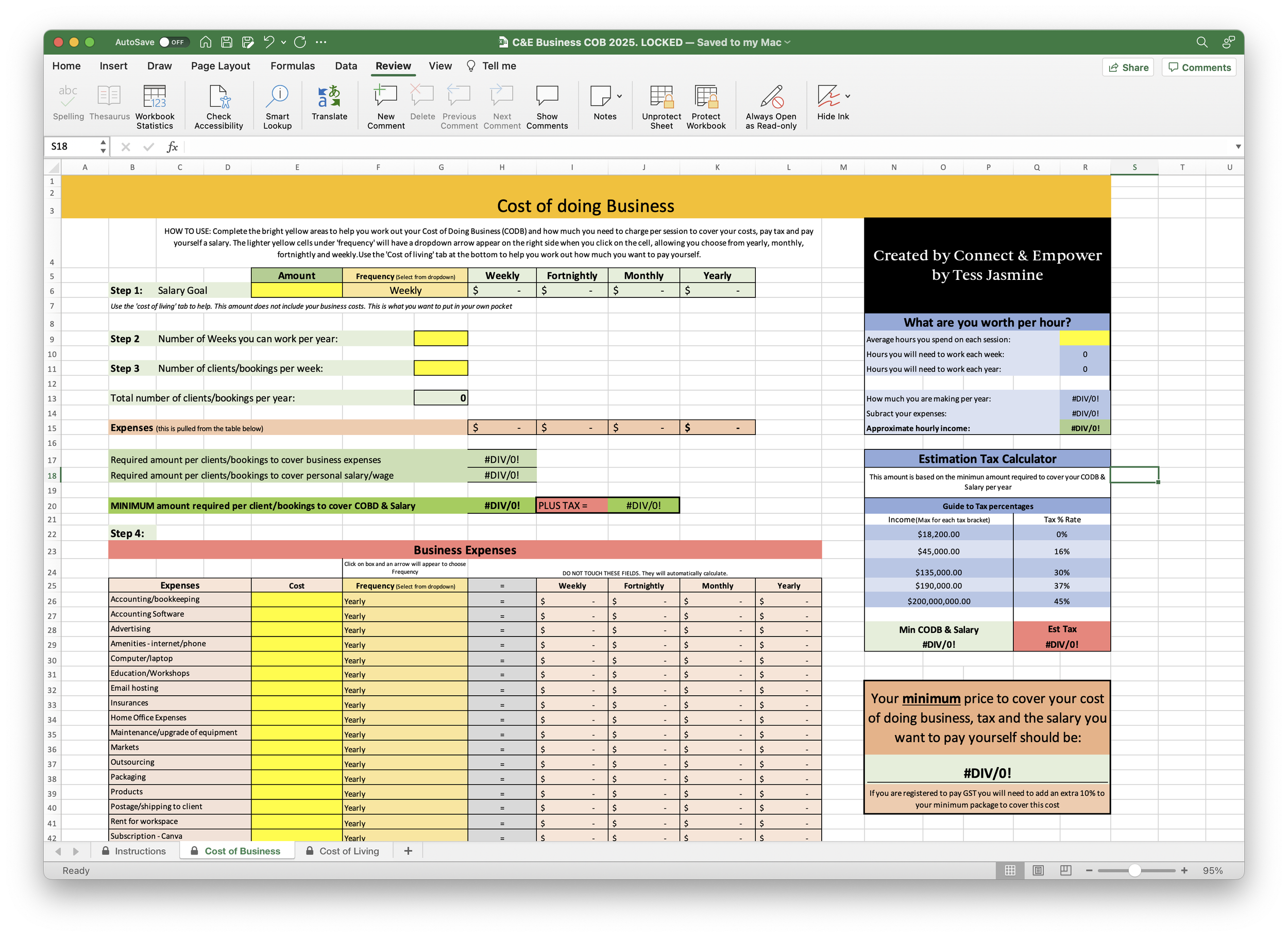Viewport: 1288px width, 937px height.
Task: Click the Translate tool
Action: (x=329, y=103)
